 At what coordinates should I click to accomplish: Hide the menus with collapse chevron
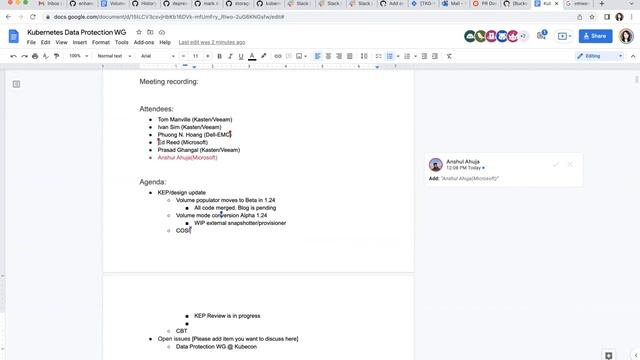click(x=633, y=56)
